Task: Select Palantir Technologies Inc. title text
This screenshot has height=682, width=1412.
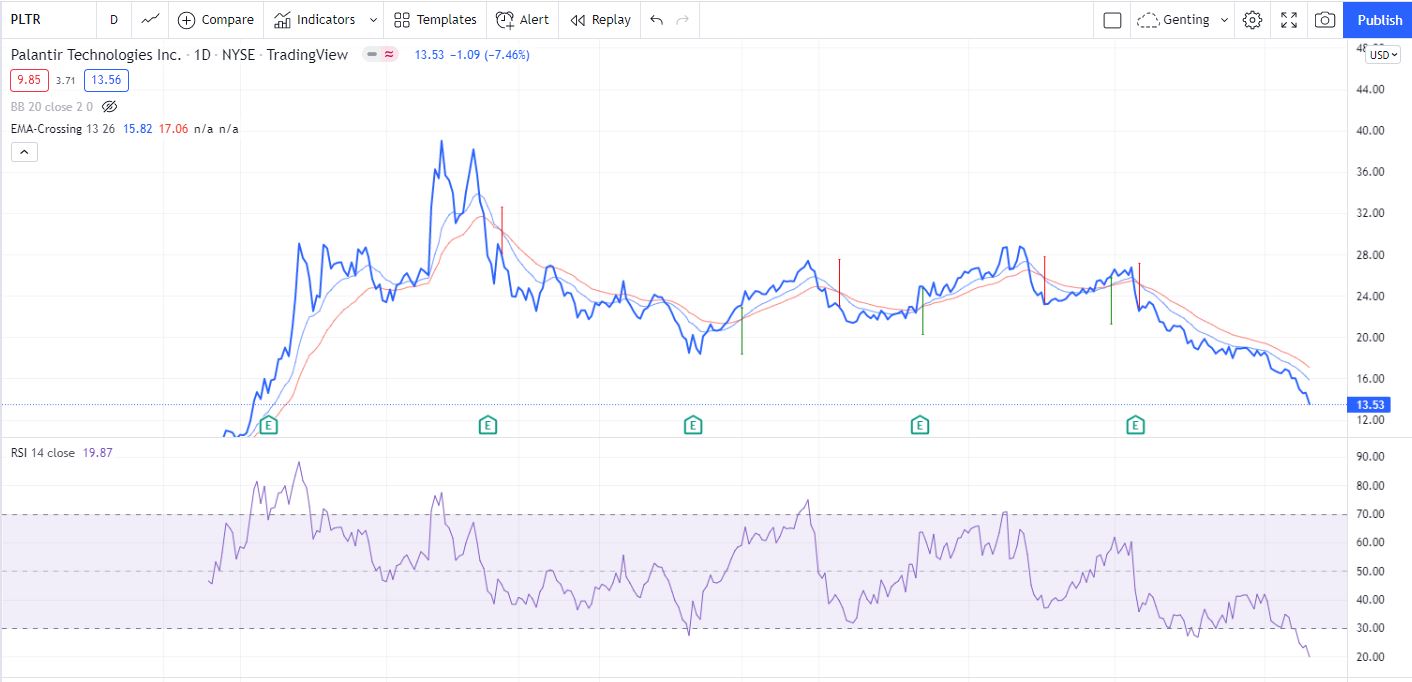Action: 96,55
